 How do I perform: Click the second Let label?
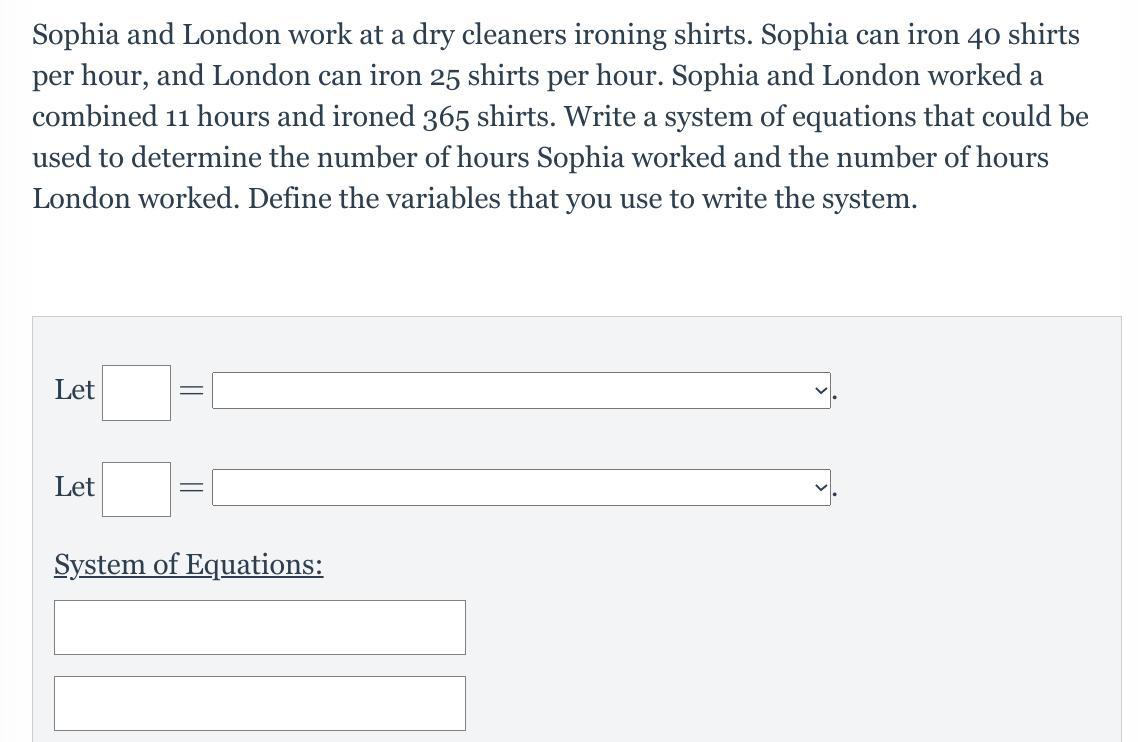point(74,487)
